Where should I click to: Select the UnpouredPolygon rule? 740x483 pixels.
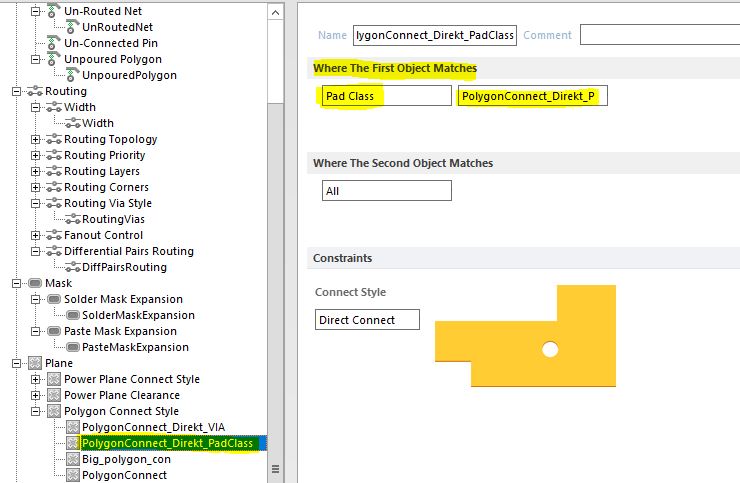click(x=129, y=75)
